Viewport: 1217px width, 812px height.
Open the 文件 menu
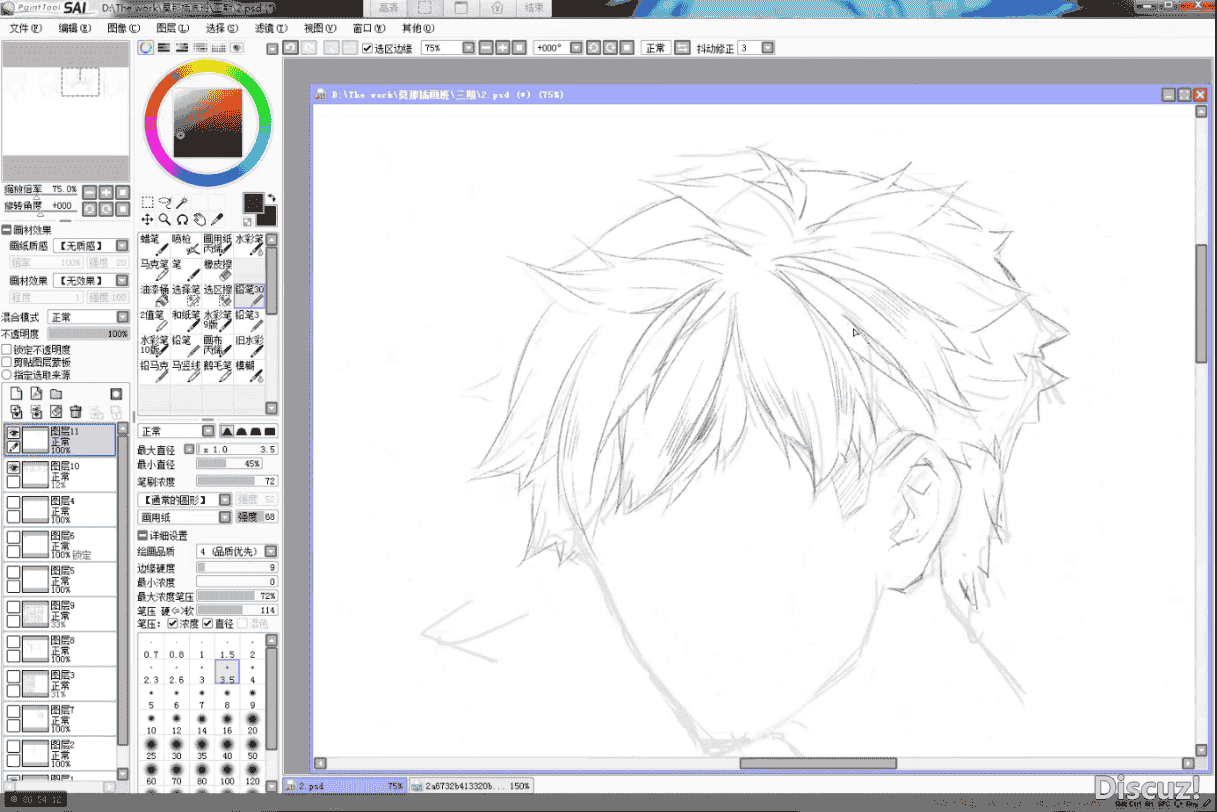(x=25, y=28)
